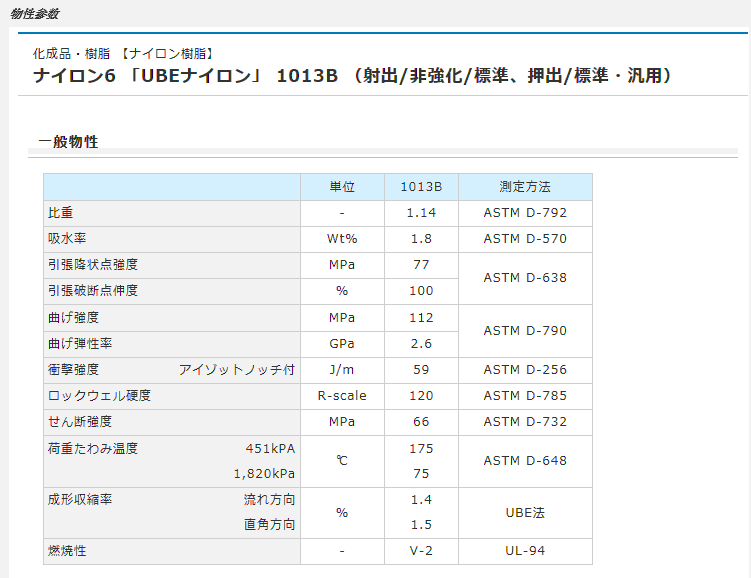Click the 1013B column header
Viewport: 751px width, 578px height.
[x=421, y=187]
